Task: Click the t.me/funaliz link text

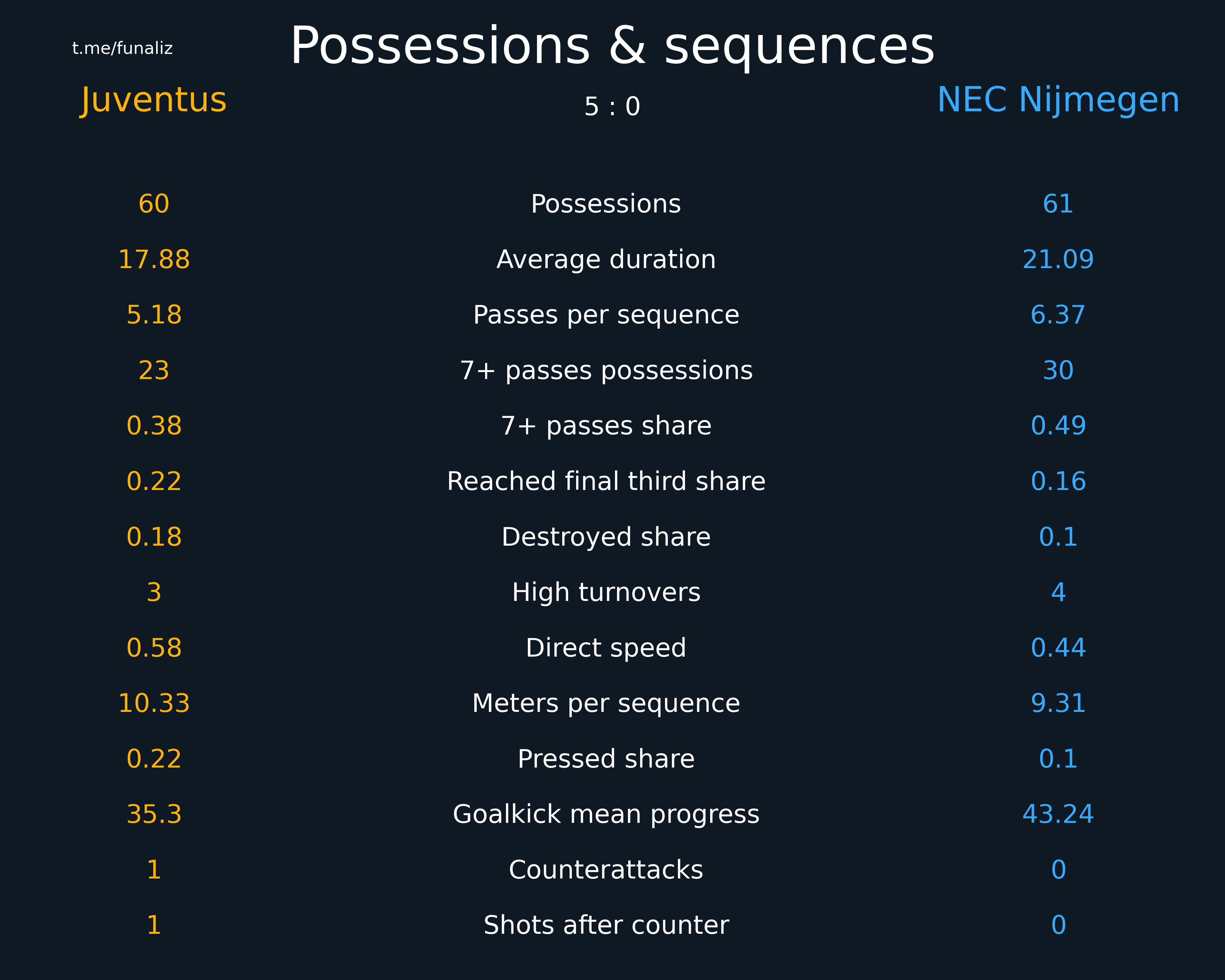Action: (122, 48)
